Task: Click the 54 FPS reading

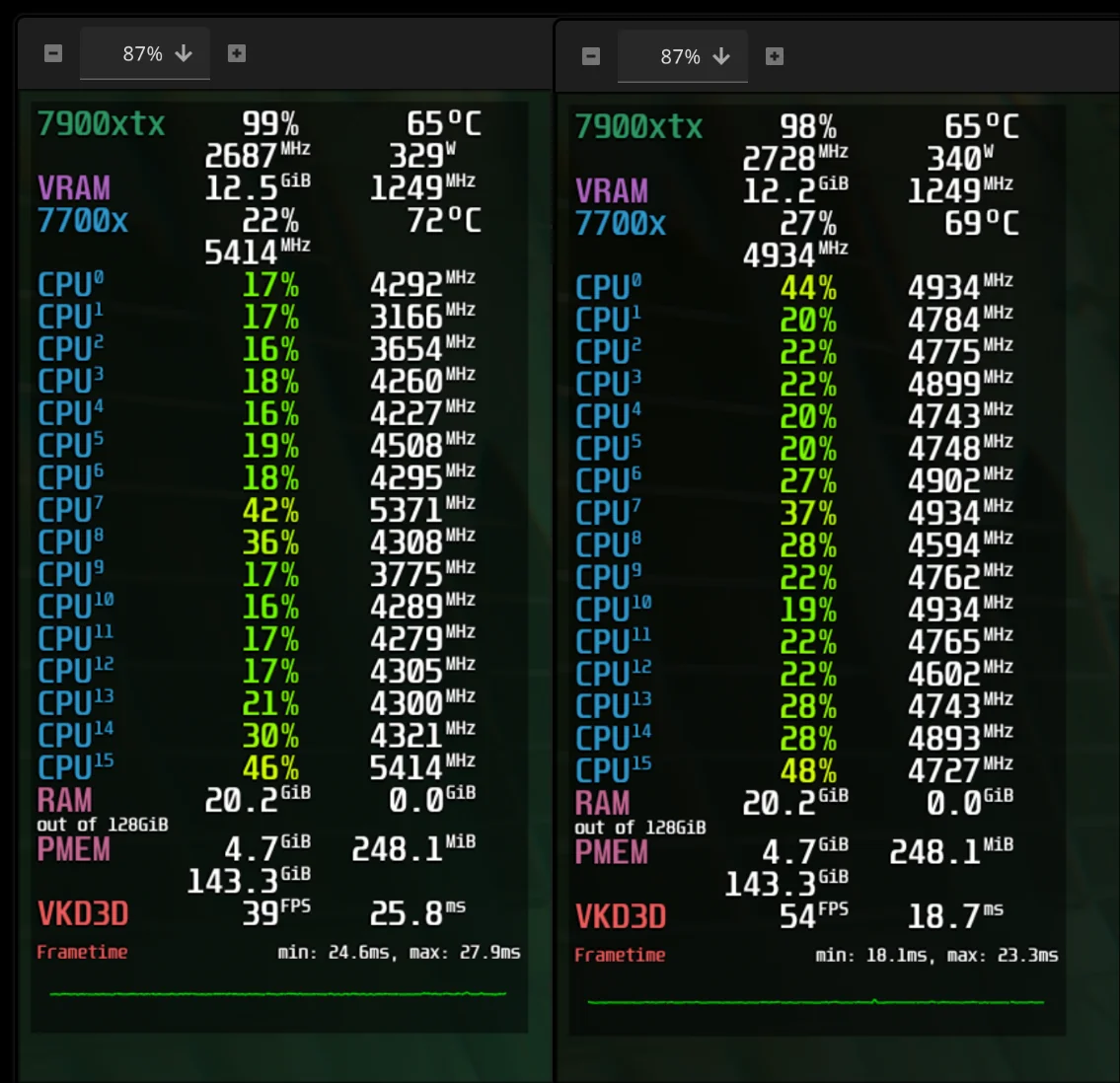Action: tap(813, 915)
